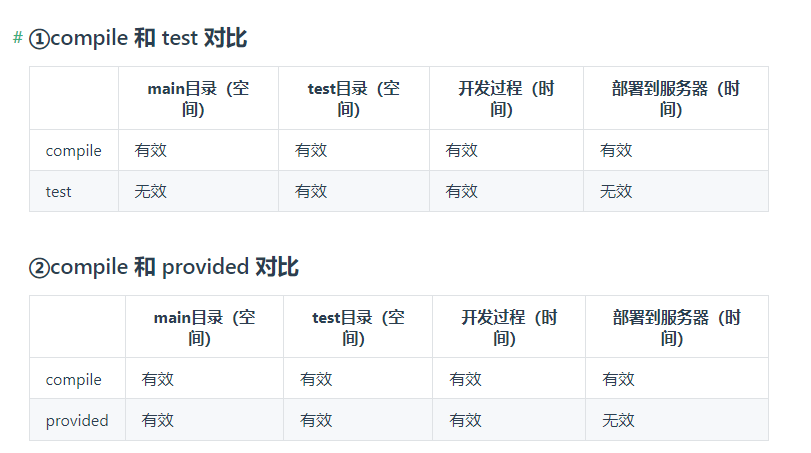Viewport: 811px width, 453px height.
Task: Click 有效 under test目录 in test row
Action: (311, 191)
